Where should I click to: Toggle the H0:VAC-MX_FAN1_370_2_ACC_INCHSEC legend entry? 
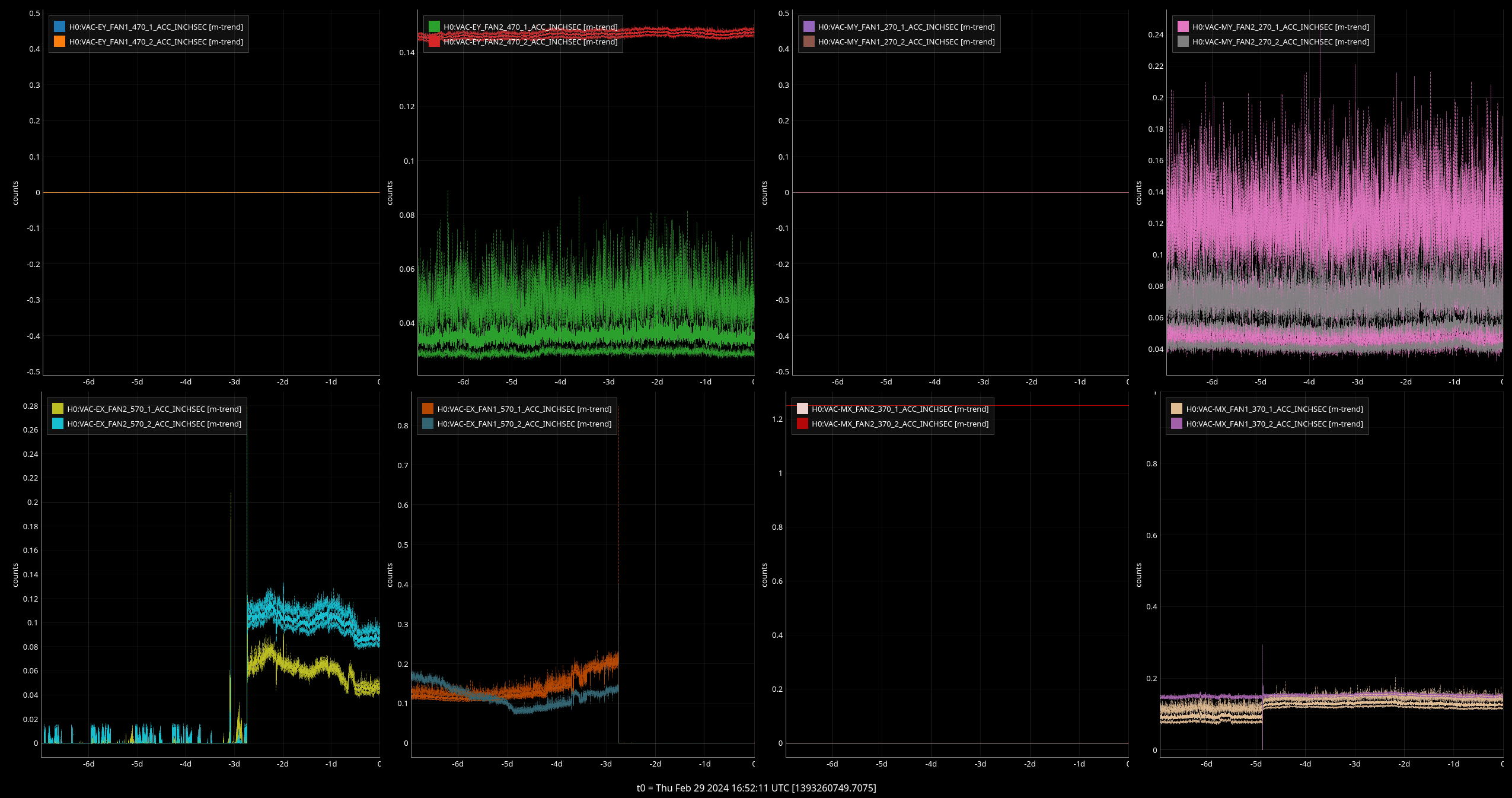coord(1274,424)
